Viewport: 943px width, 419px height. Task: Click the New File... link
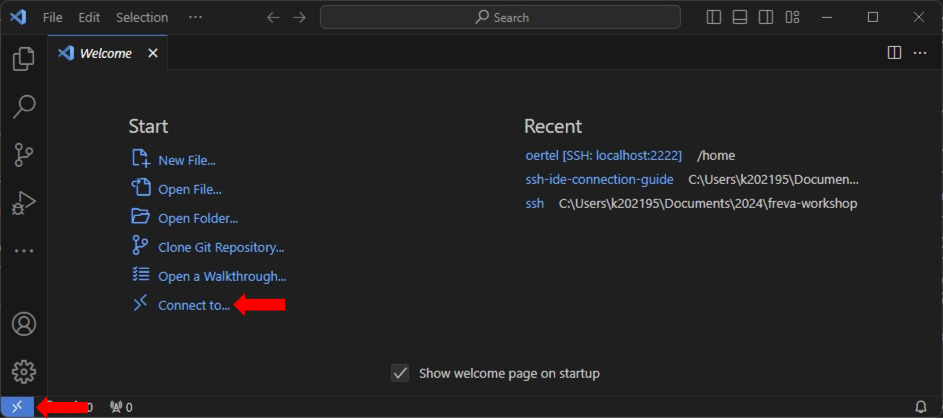tap(187, 161)
